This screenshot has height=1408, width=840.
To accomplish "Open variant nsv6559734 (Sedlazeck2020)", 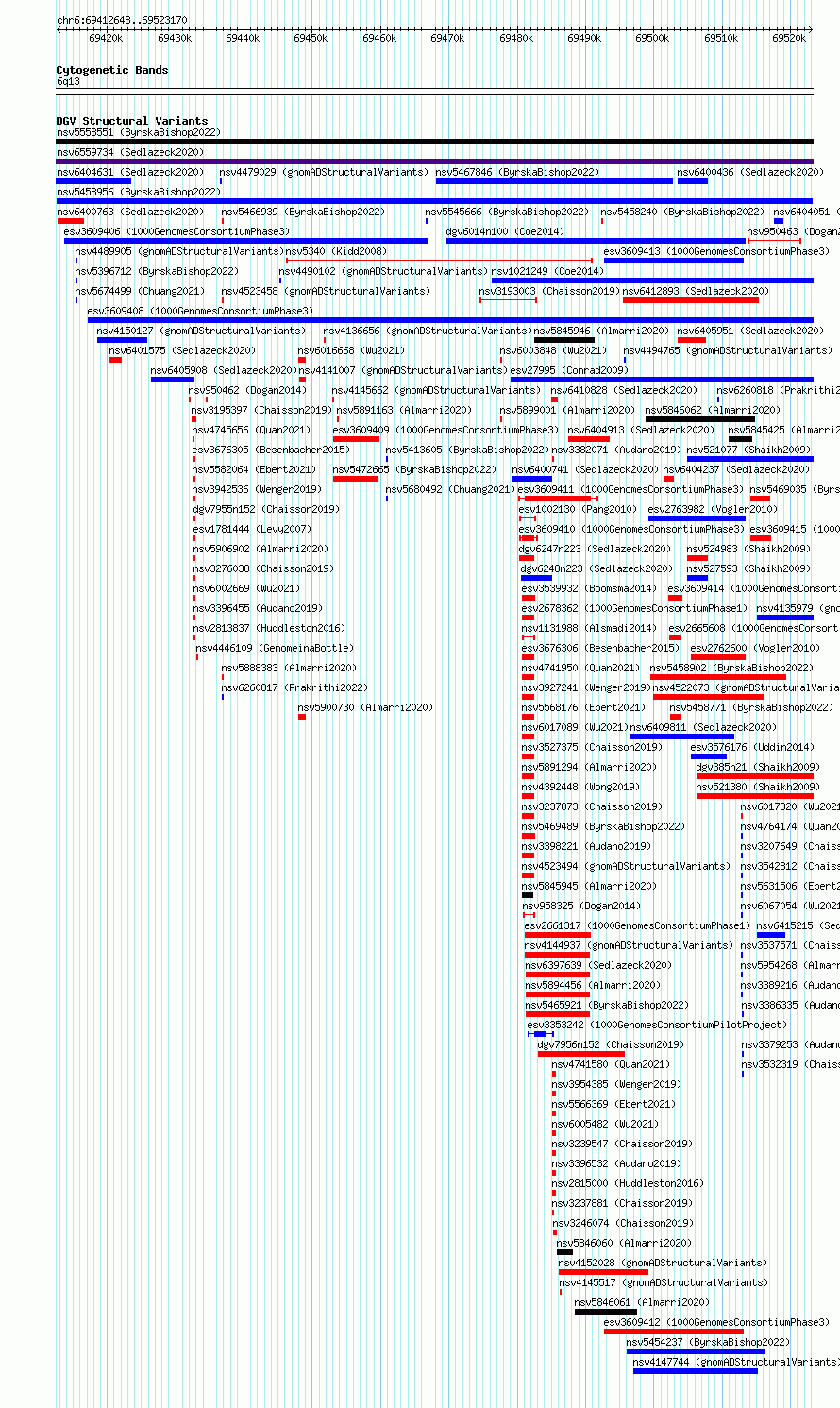I will (130, 153).
